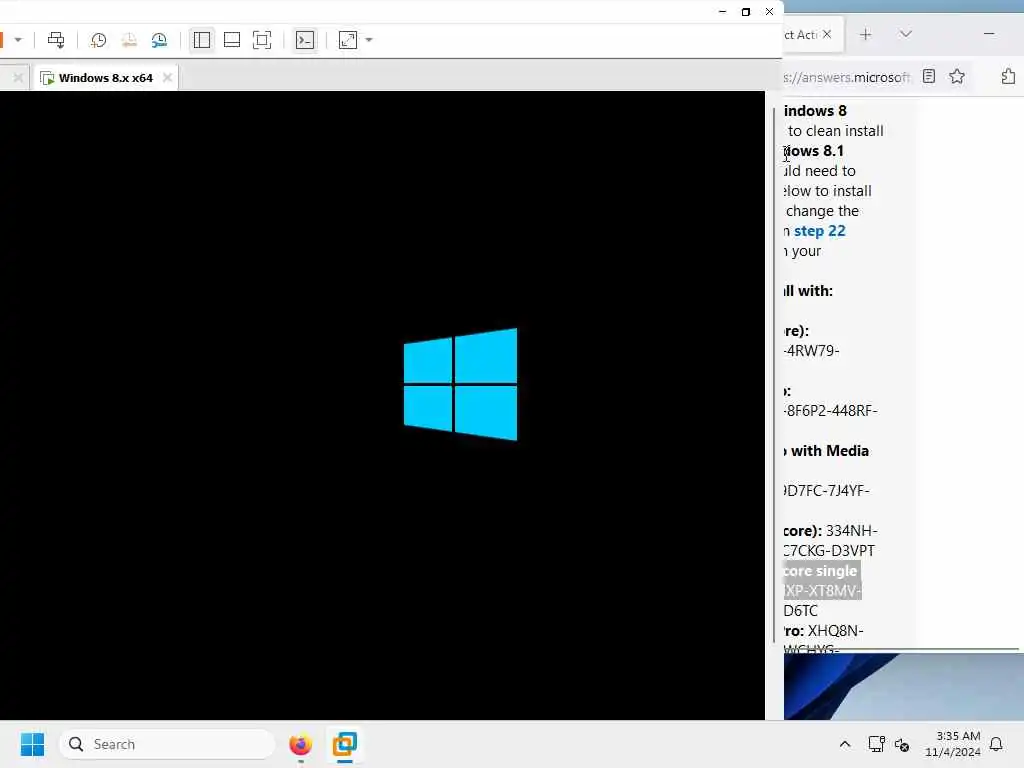This screenshot has height=768, width=1024.
Task: Open the snapshot manager icon
Action: coord(159,40)
